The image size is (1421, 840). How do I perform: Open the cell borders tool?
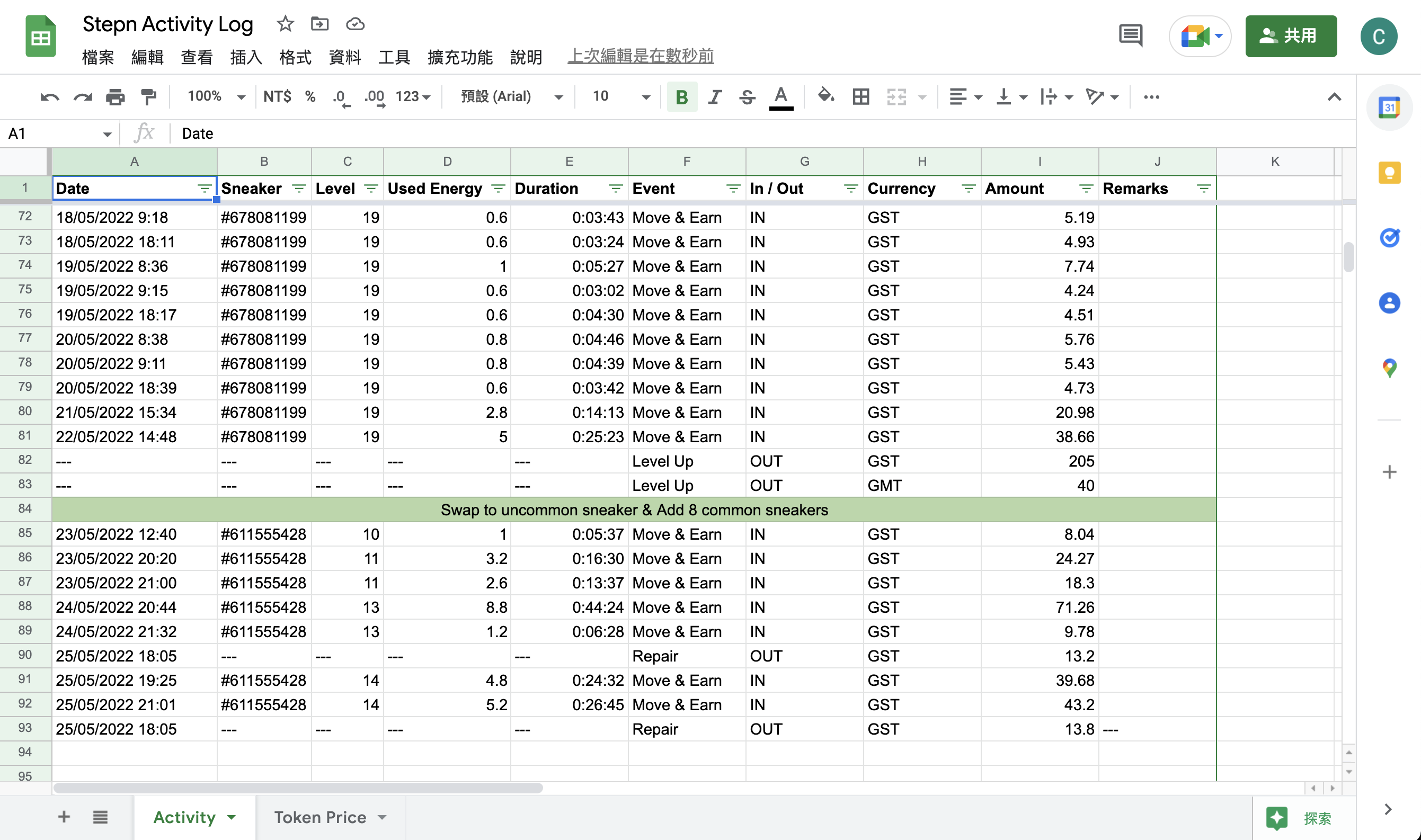click(x=860, y=97)
